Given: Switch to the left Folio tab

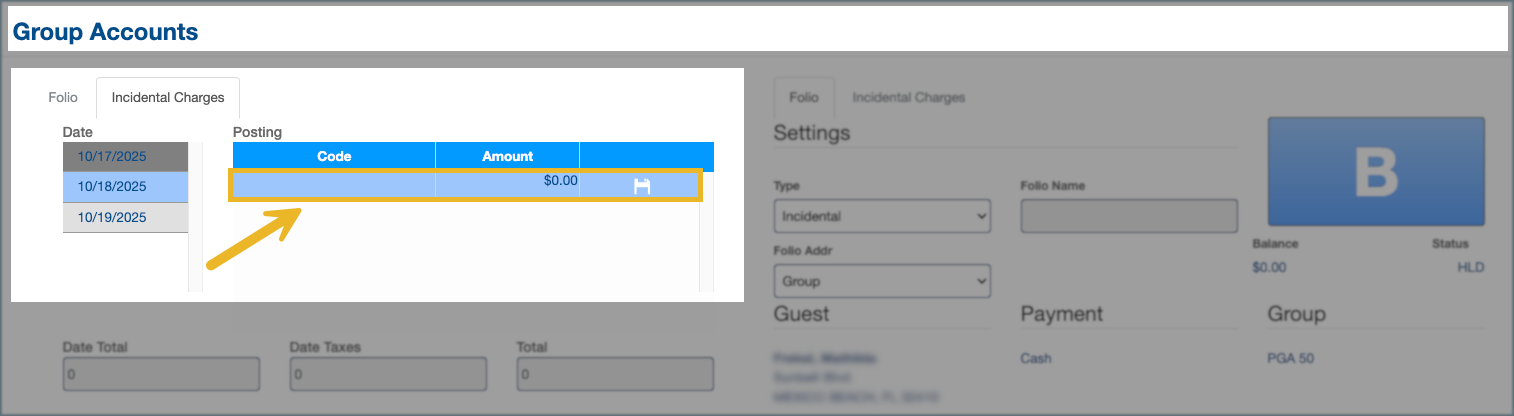Looking at the screenshot, I should coord(63,98).
